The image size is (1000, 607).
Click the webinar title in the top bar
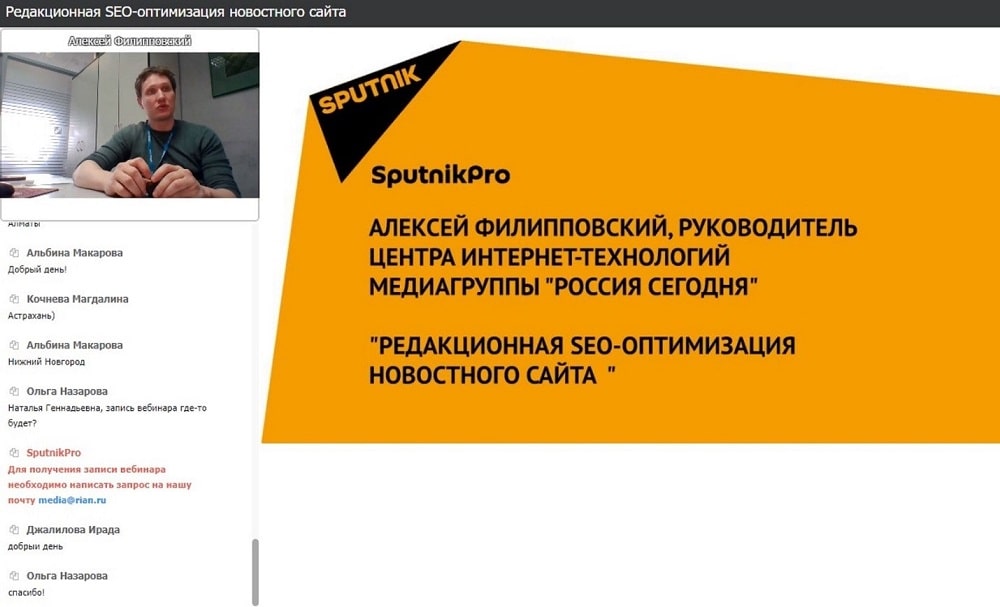175,12
